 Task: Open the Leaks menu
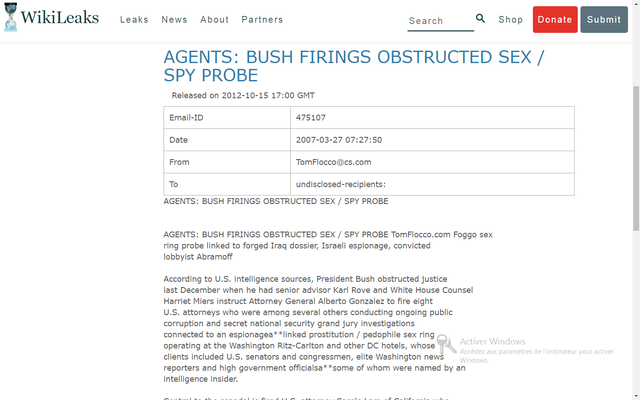coord(134,20)
